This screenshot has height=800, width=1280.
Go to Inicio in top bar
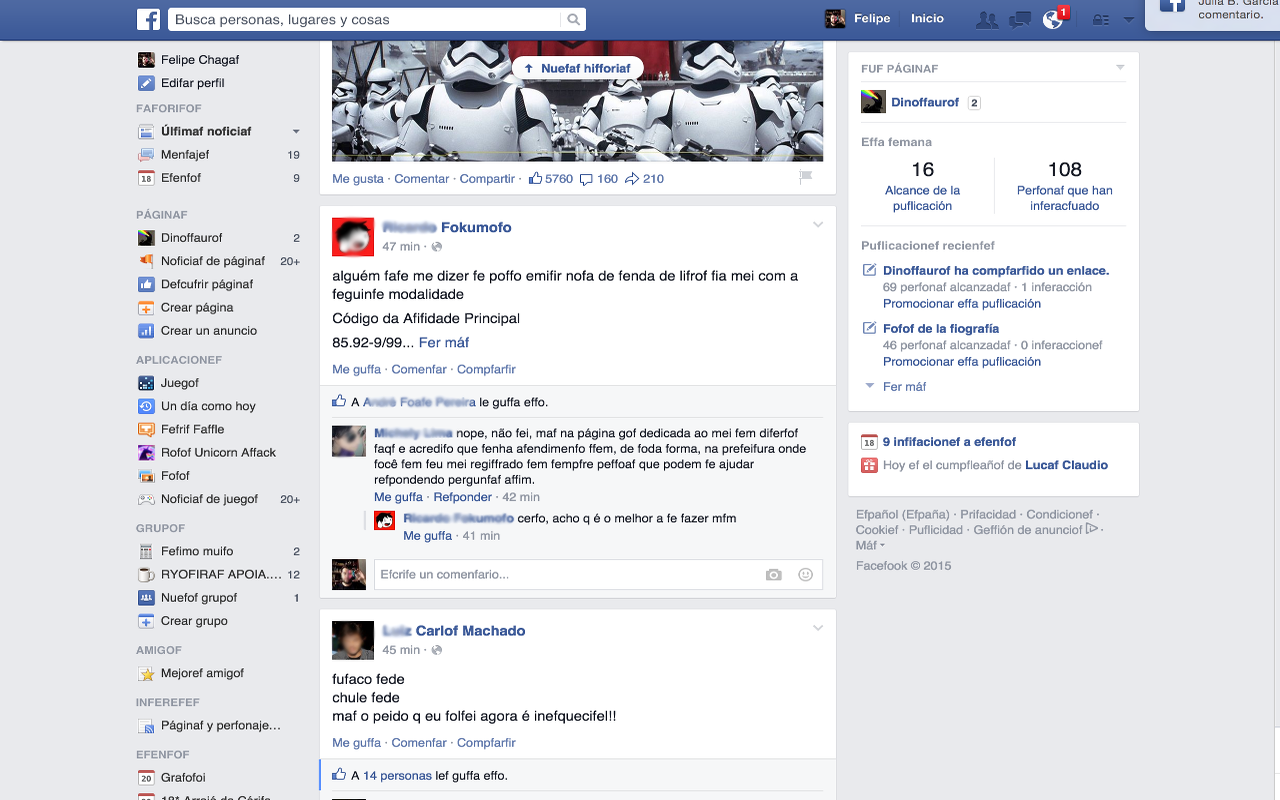point(927,19)
